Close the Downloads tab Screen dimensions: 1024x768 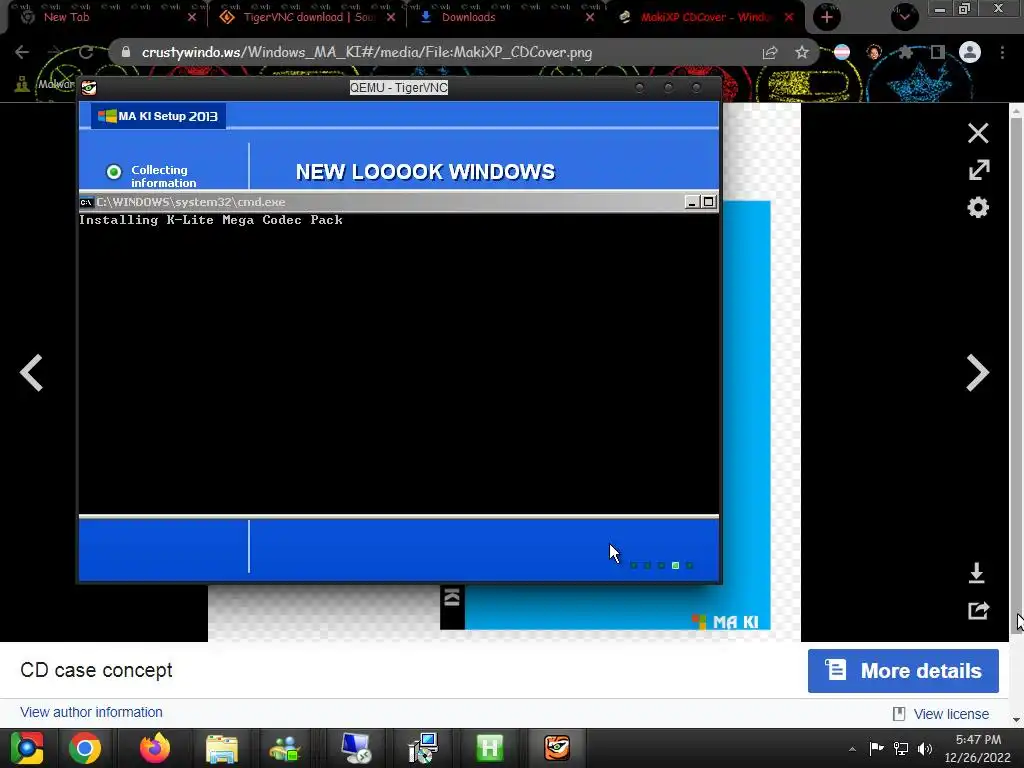point(590,17)
